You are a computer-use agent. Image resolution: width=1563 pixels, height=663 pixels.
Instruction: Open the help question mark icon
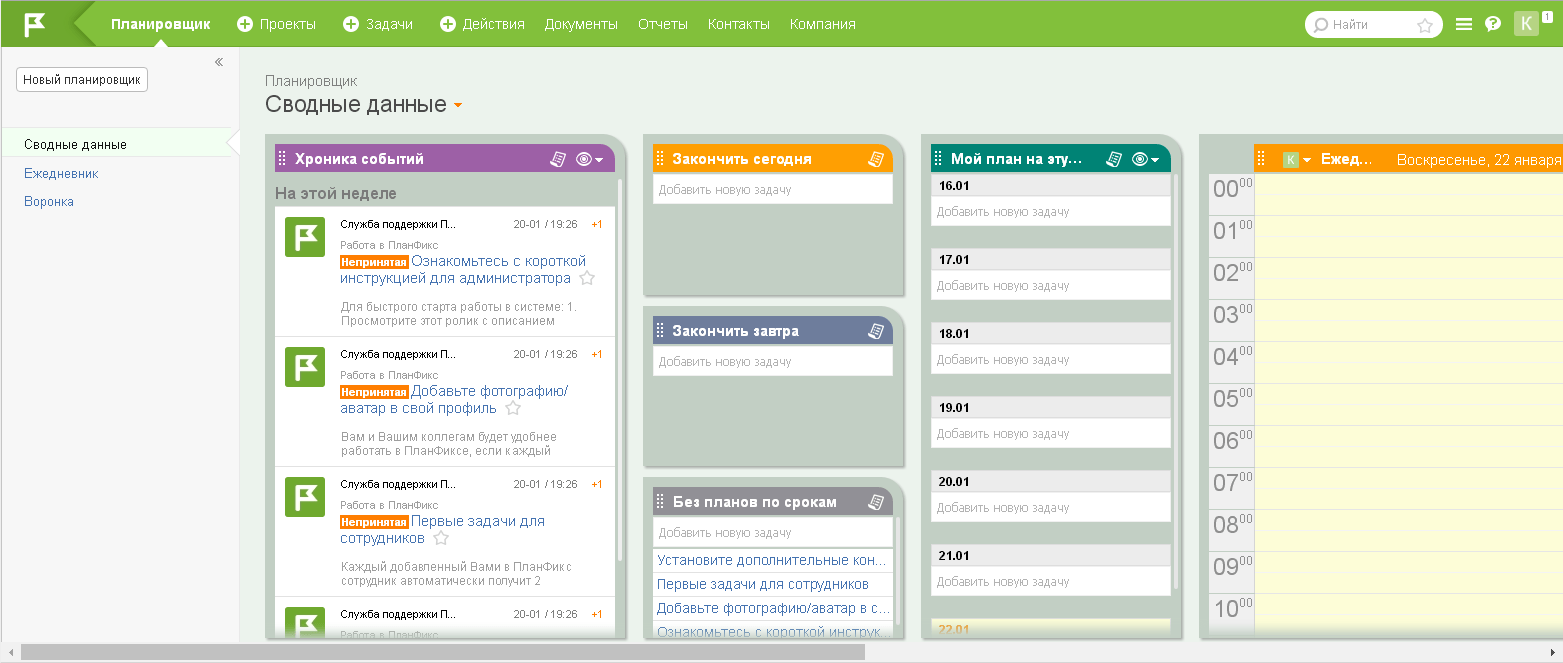click(1493, 24)
